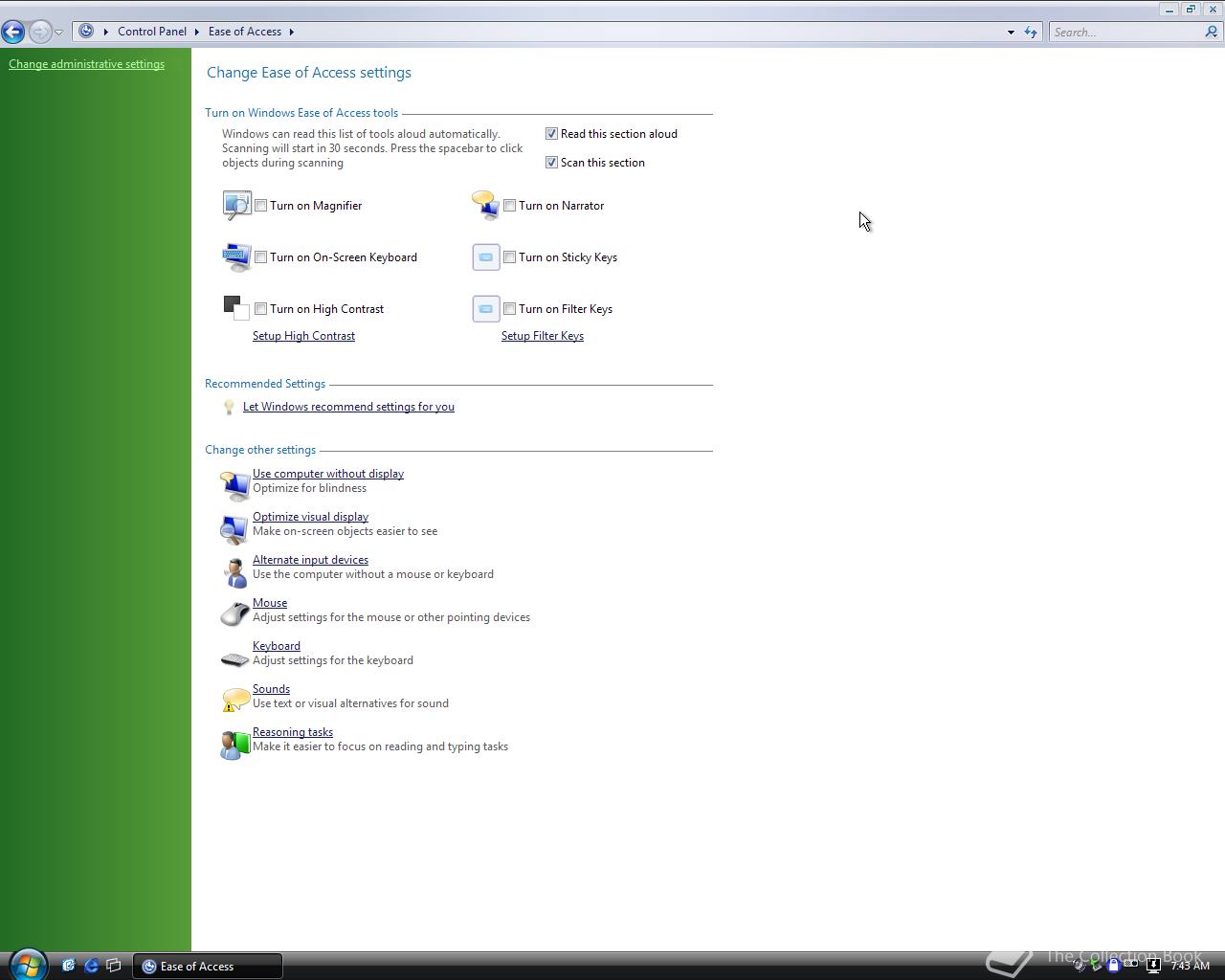
Task: Open Setup High Contrast link
Action: click(x=303, y=336)
